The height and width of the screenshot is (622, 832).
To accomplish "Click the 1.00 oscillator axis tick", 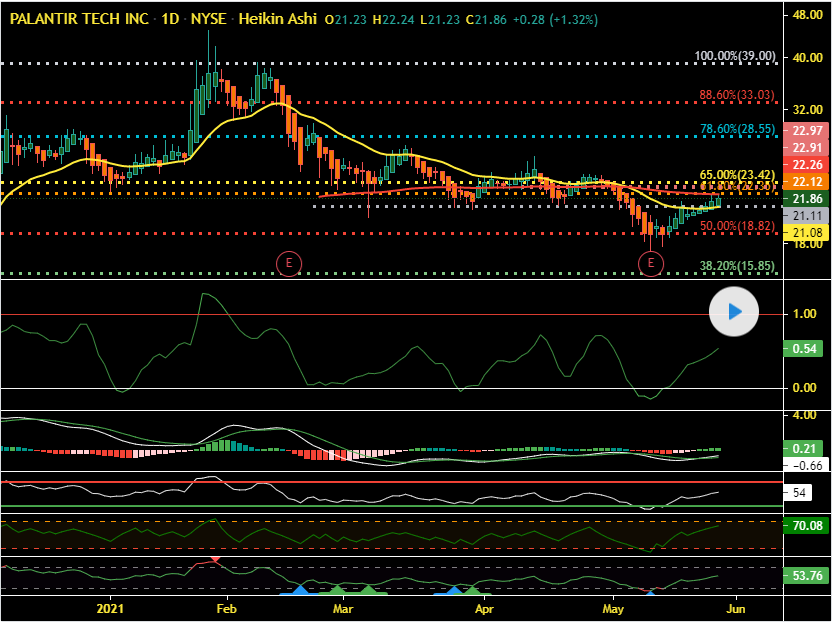I will click(x=804, y=314).
